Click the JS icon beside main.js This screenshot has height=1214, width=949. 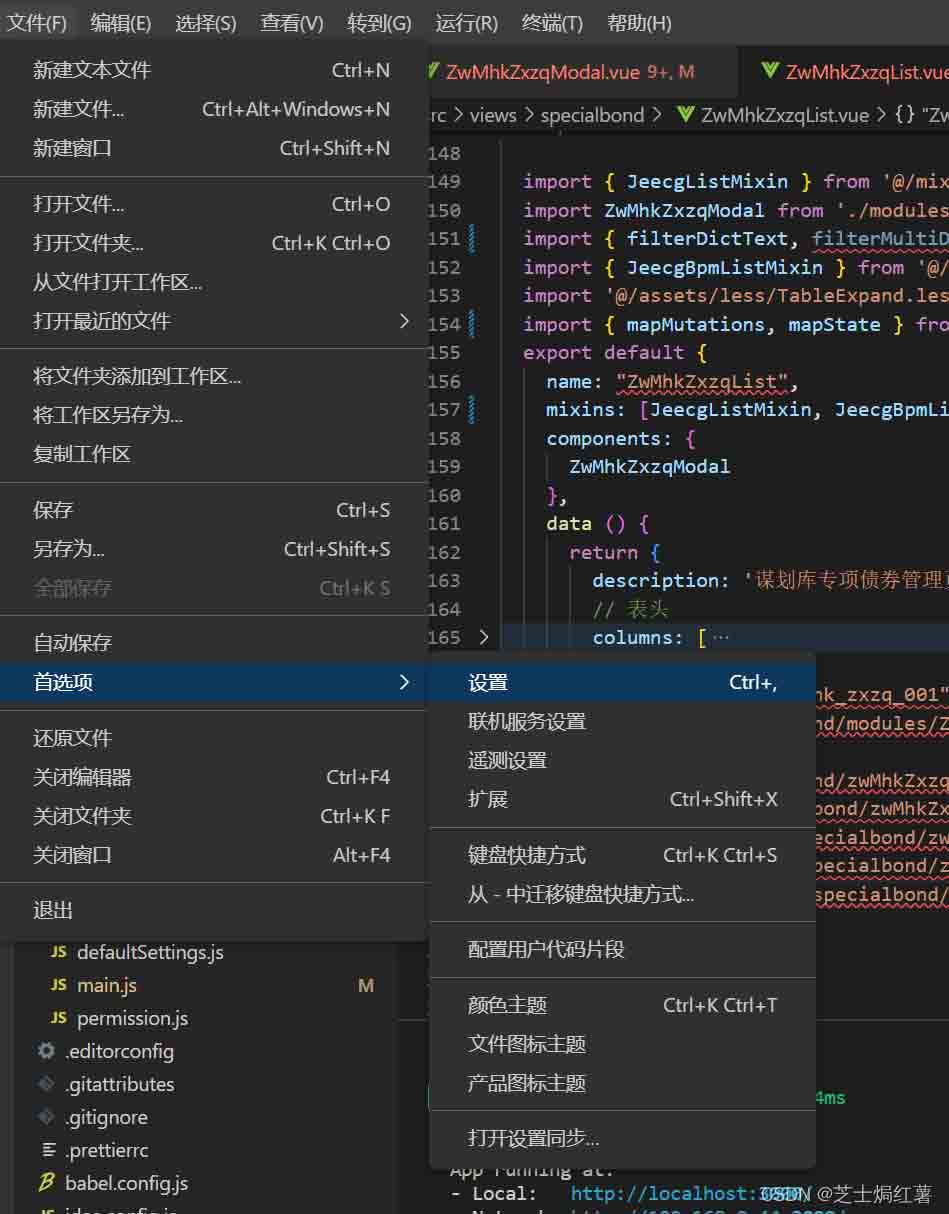(x=58, y=985)
